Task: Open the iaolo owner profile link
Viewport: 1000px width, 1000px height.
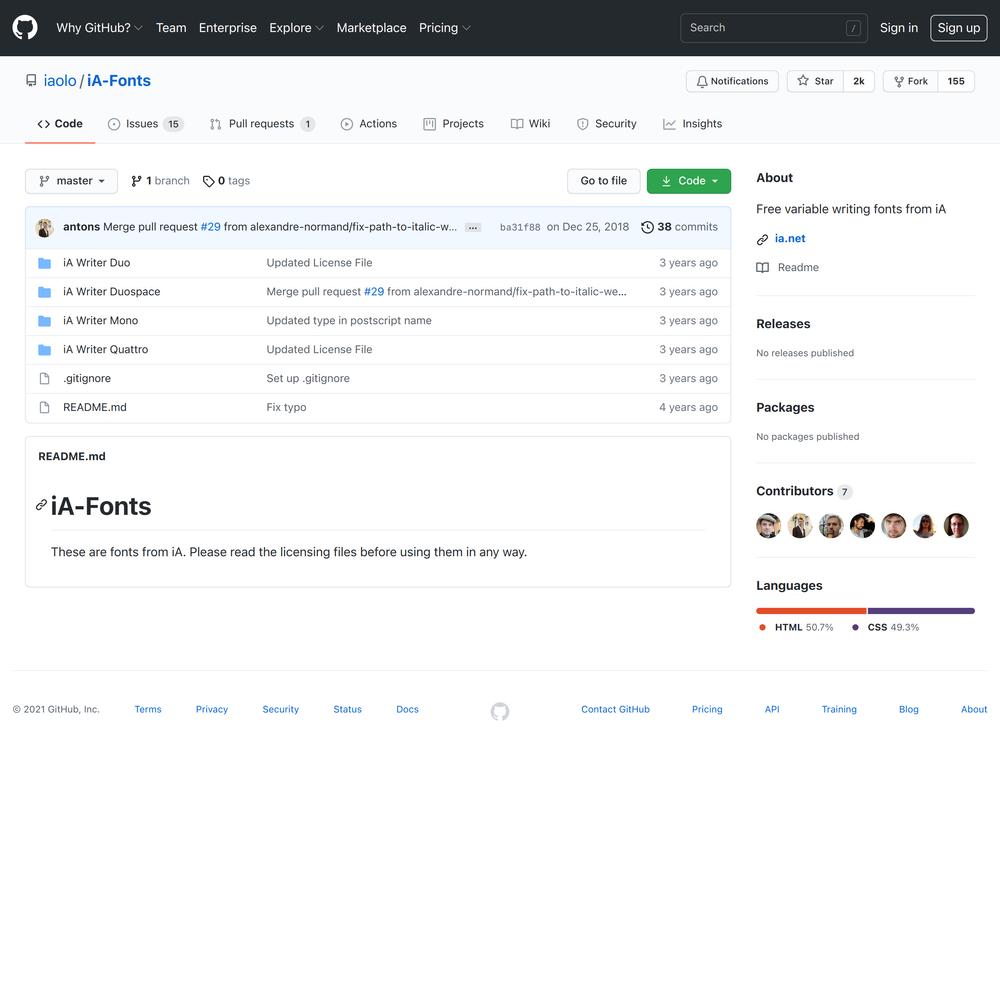Action: (x=60, y=80)
